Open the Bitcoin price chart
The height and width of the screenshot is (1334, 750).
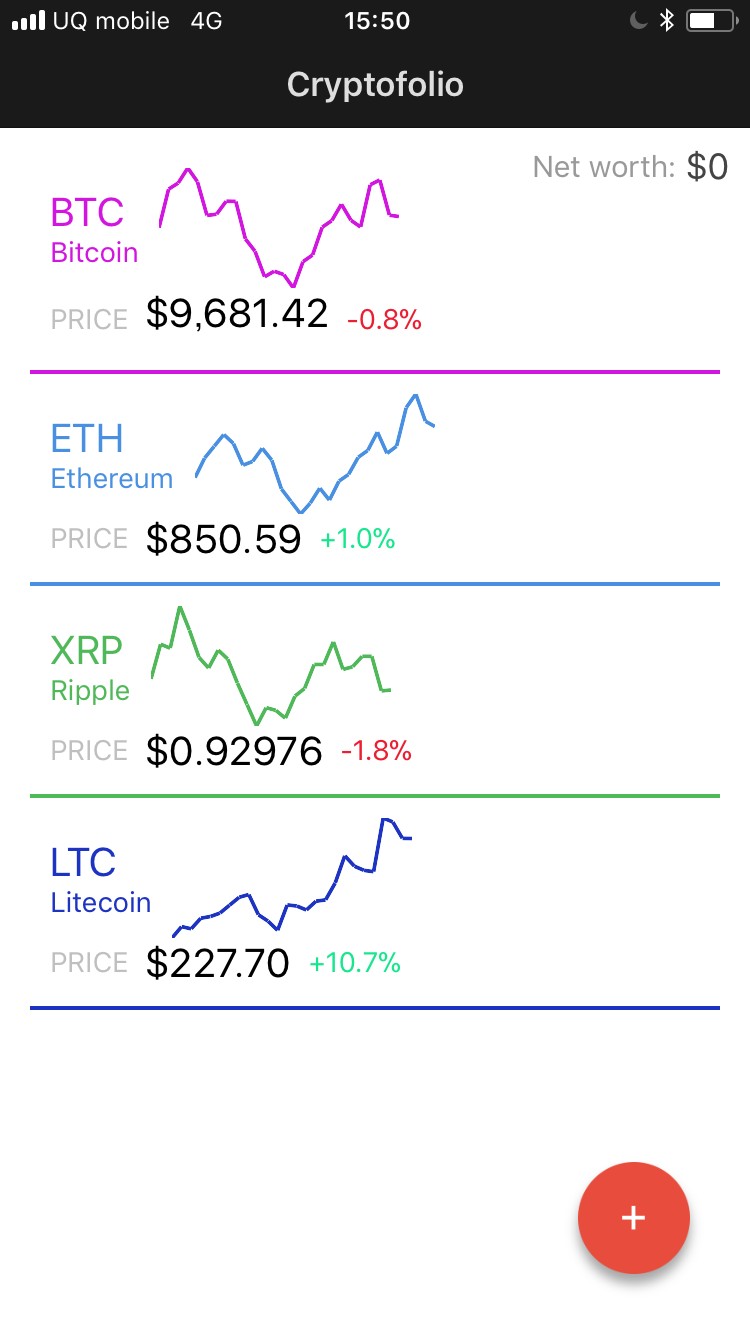point(279,227)
